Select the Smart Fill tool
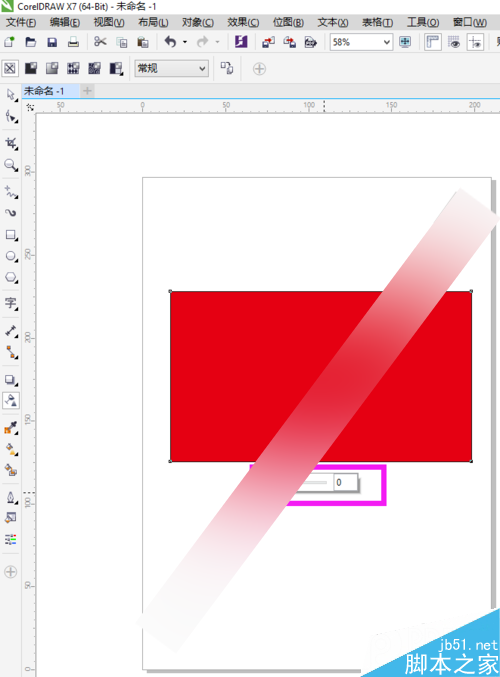 tap(11, 470)
